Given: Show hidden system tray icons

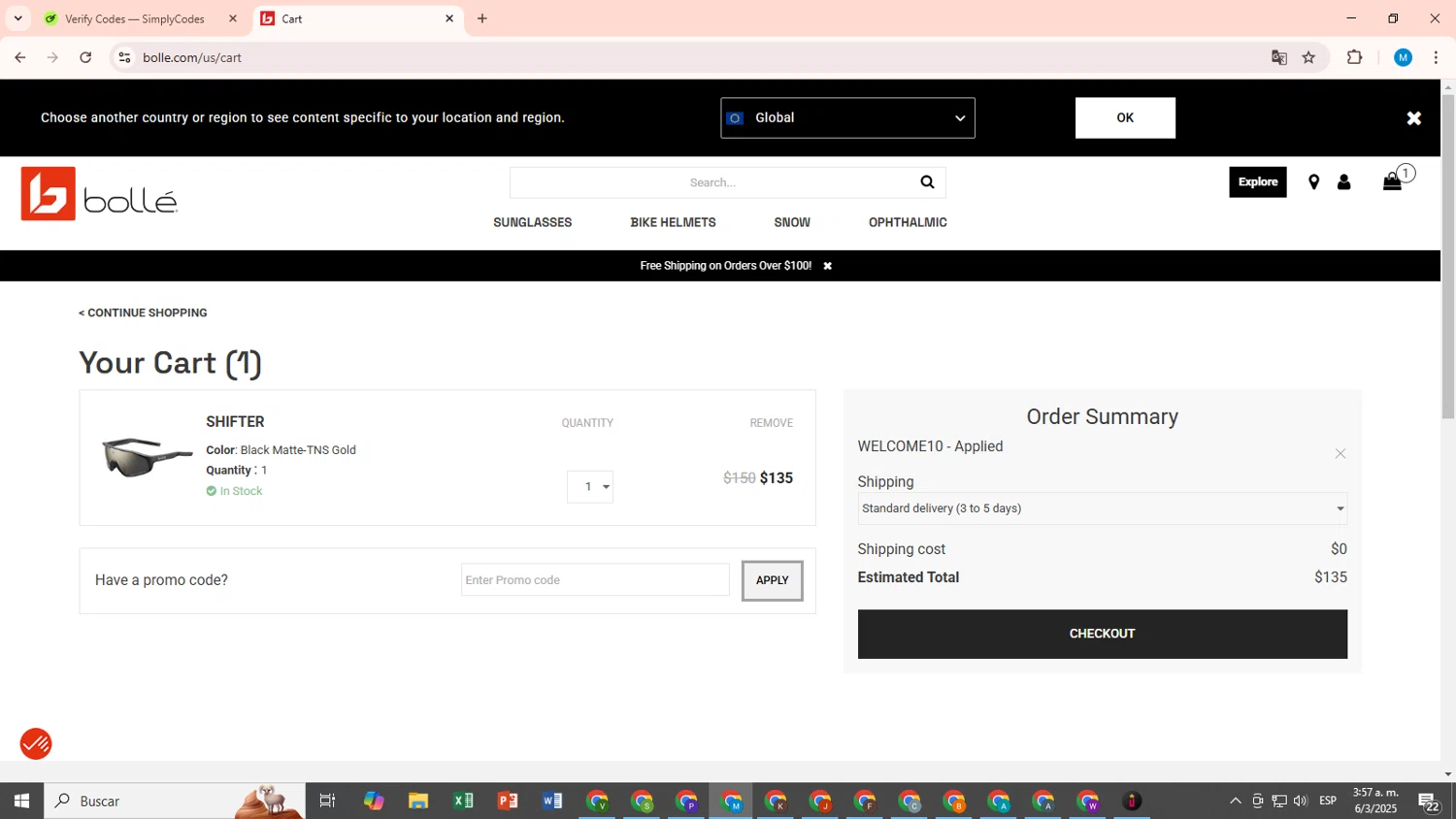Looking at the screenshot, I should (x=1235, y=801).
